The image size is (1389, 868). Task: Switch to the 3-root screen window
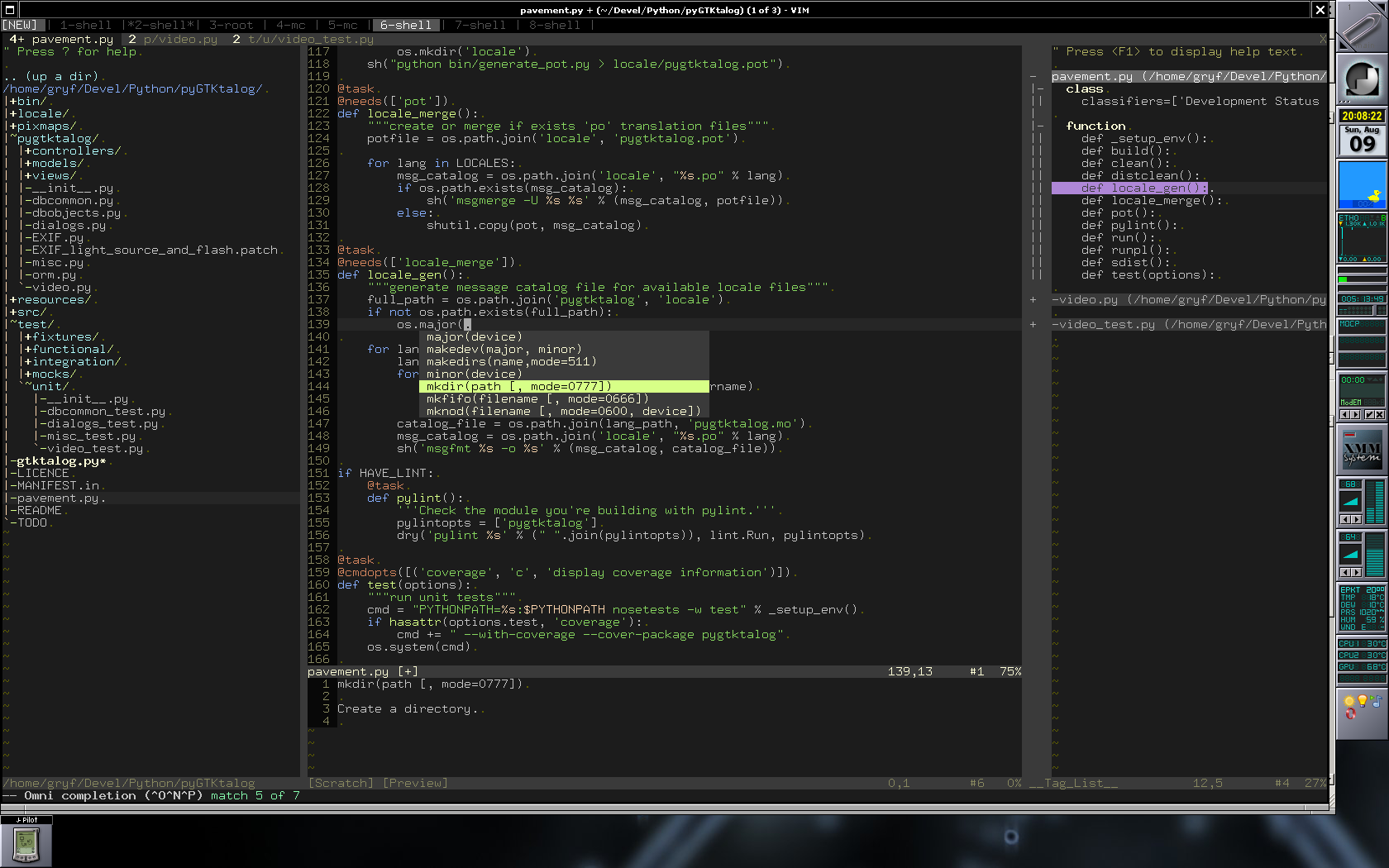coord(231,26)
